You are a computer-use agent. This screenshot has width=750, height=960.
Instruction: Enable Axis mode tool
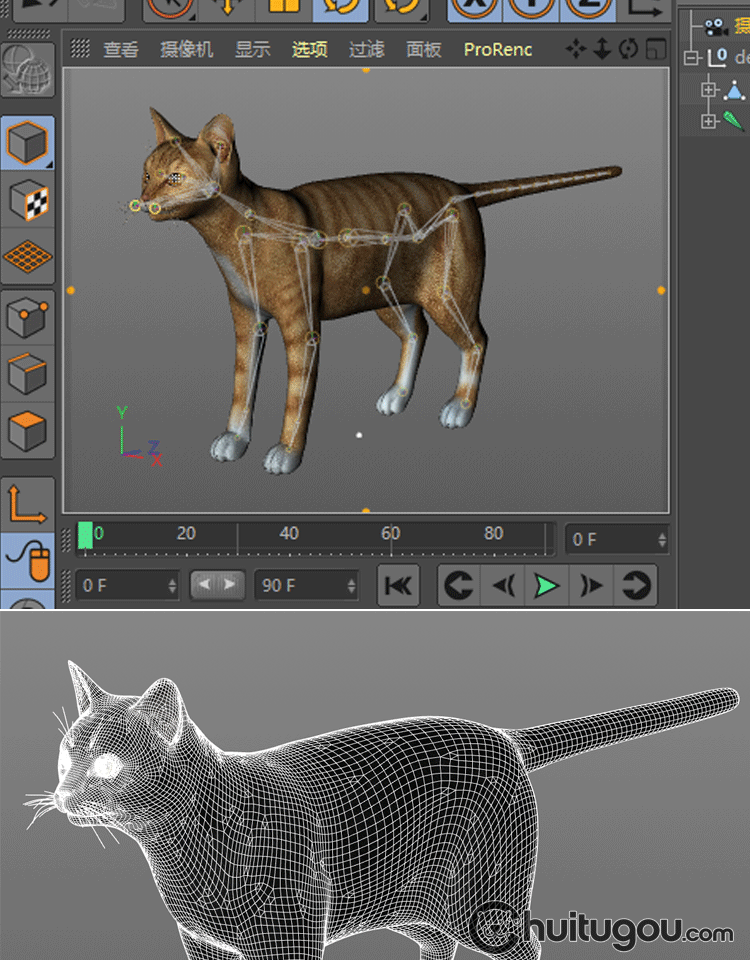point(27,504)
